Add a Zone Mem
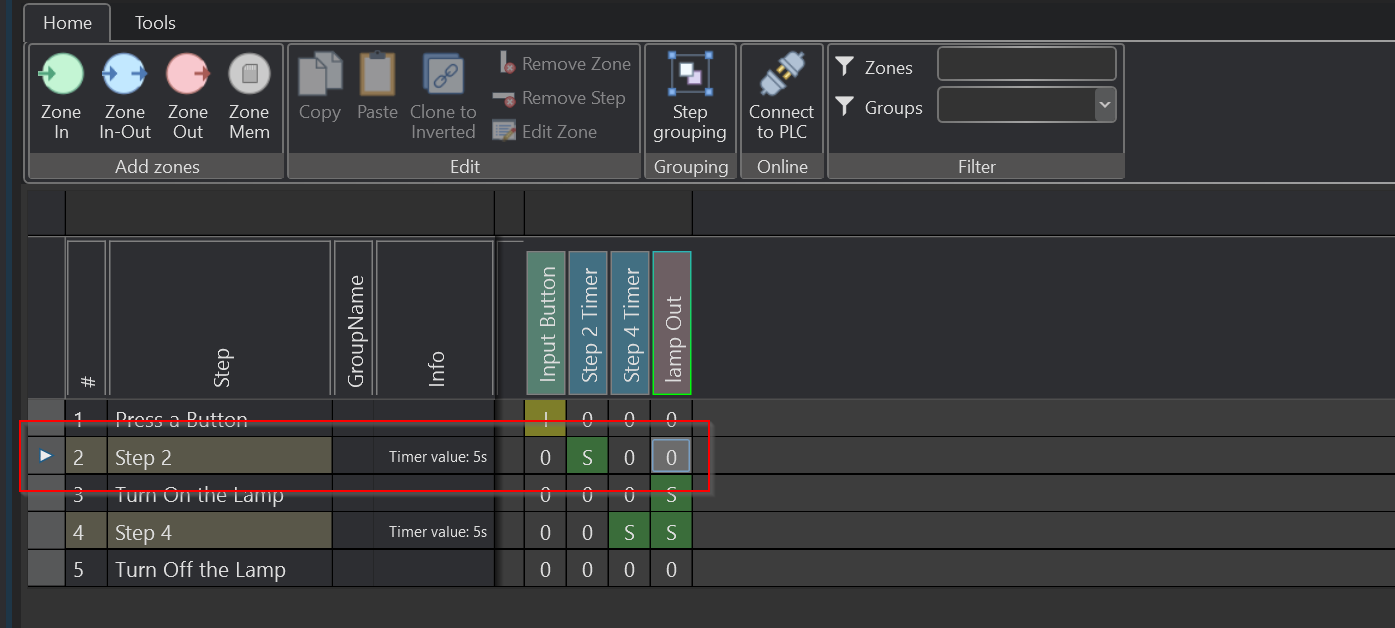The height and width of the screenshot is (628, 1395). point(249,97)
